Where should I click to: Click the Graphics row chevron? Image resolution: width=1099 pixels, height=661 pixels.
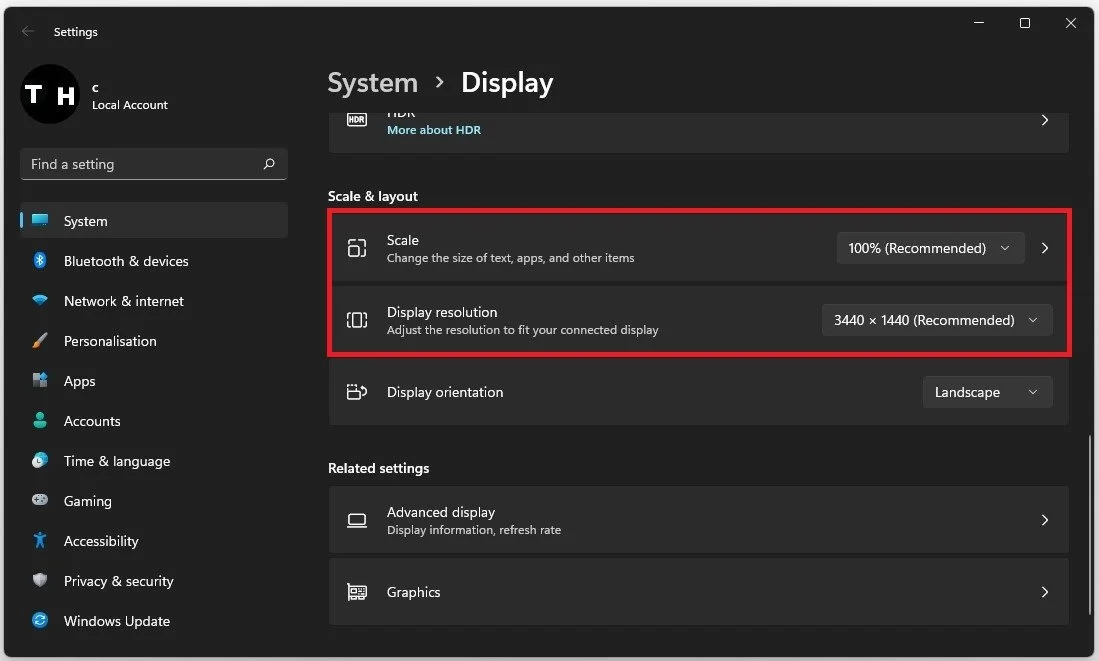tap(1044, 592)
